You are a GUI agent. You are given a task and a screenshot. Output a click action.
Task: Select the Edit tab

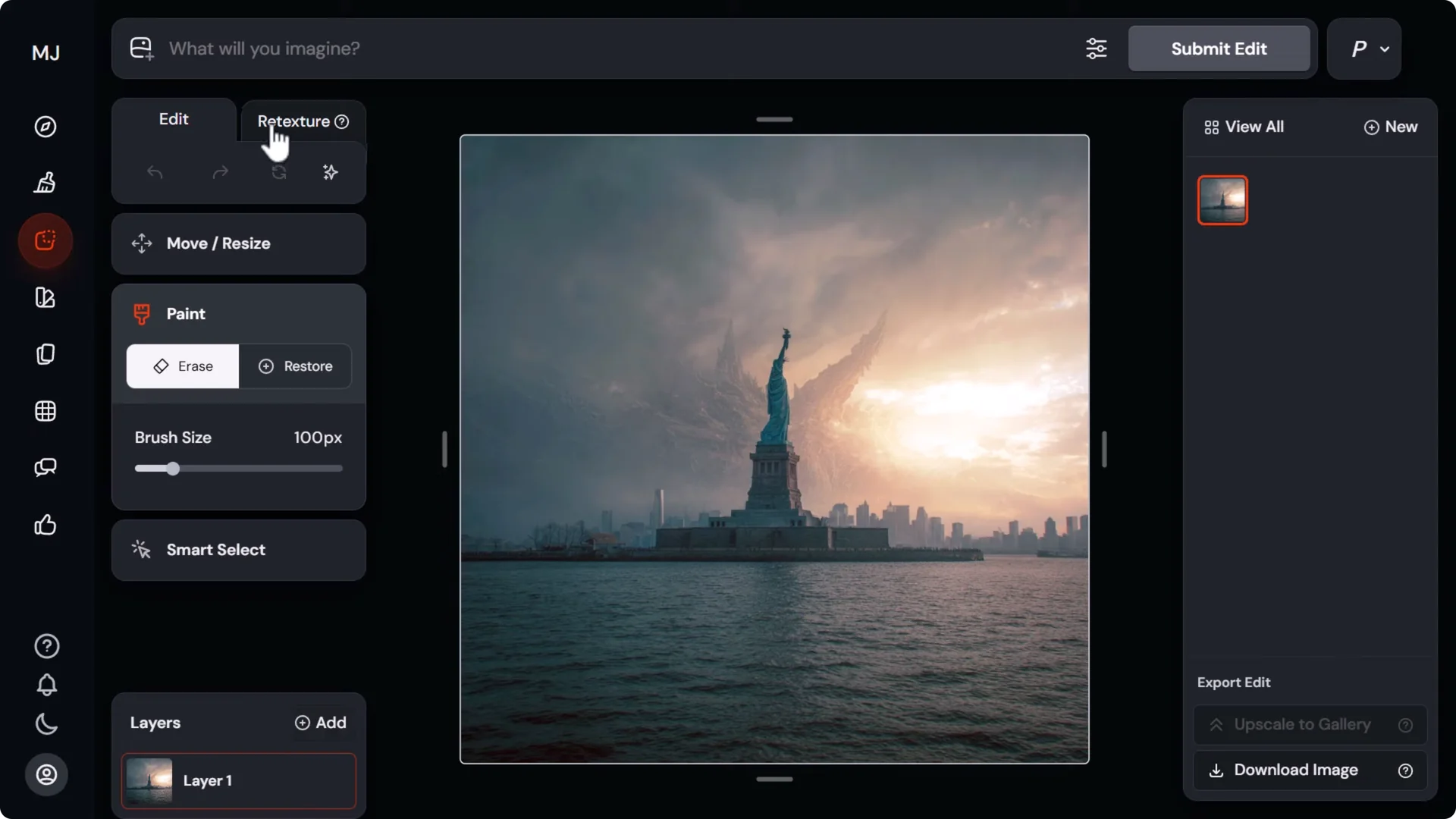pyautogui.click(x=174, y=118)
